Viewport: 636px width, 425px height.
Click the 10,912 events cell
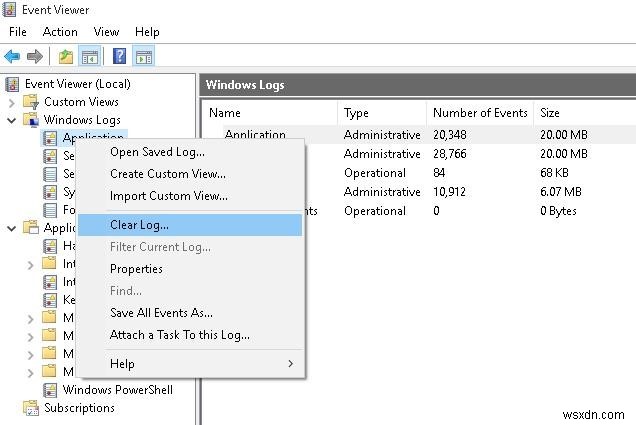tap(449, 192)
